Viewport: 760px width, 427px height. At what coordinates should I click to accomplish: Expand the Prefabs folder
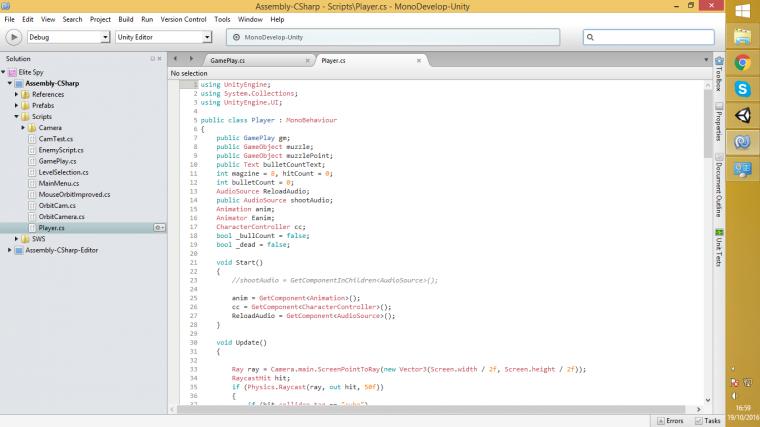point(18,105)
